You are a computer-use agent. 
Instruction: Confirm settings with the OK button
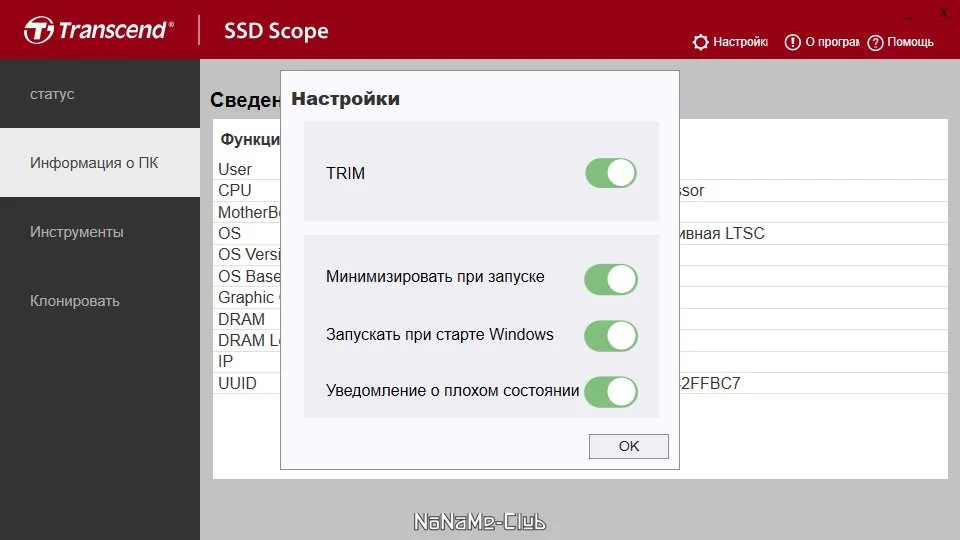[x=629, y=446]
